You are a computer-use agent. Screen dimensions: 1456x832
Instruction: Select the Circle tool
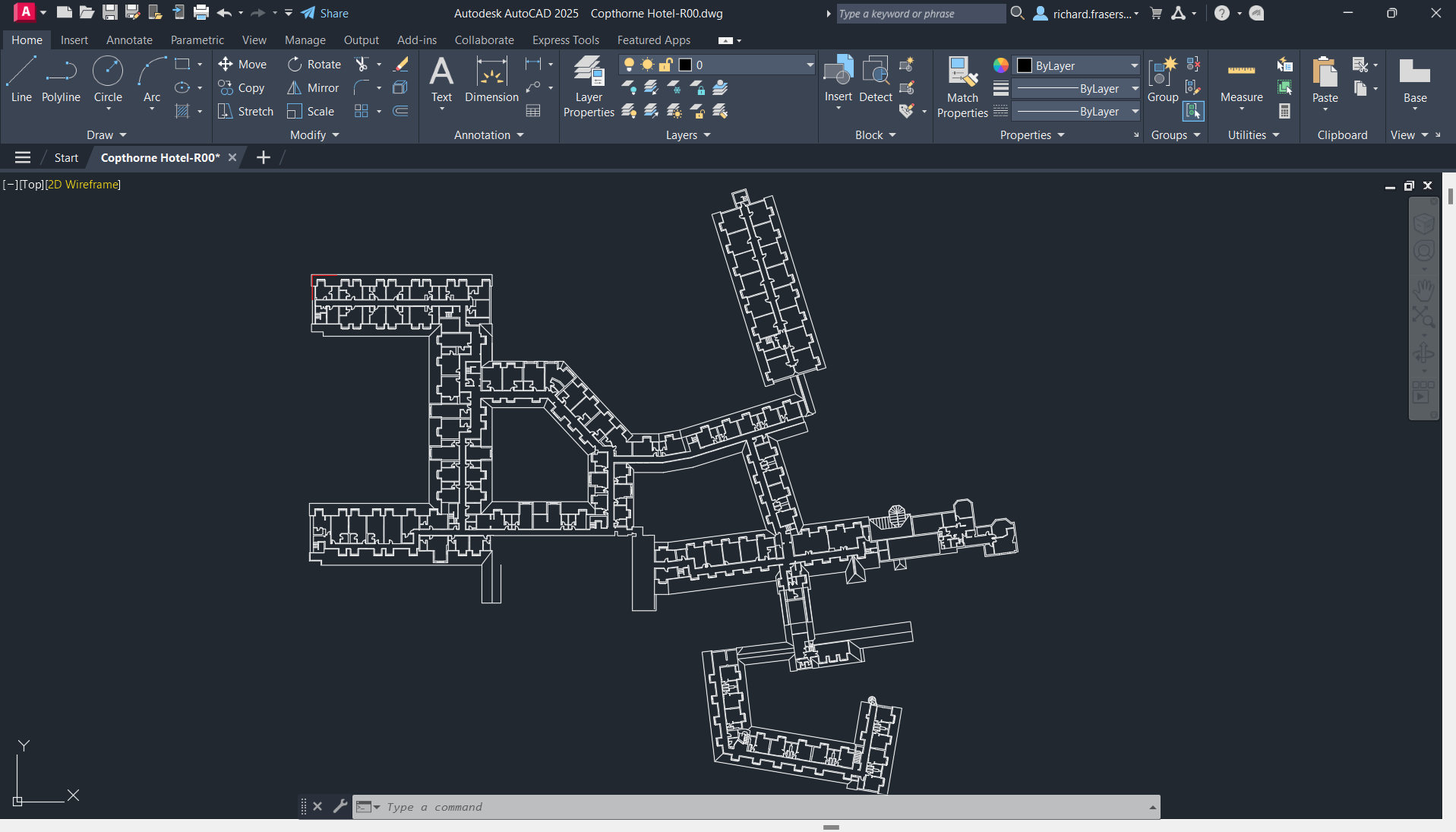(x=108, y=79)
